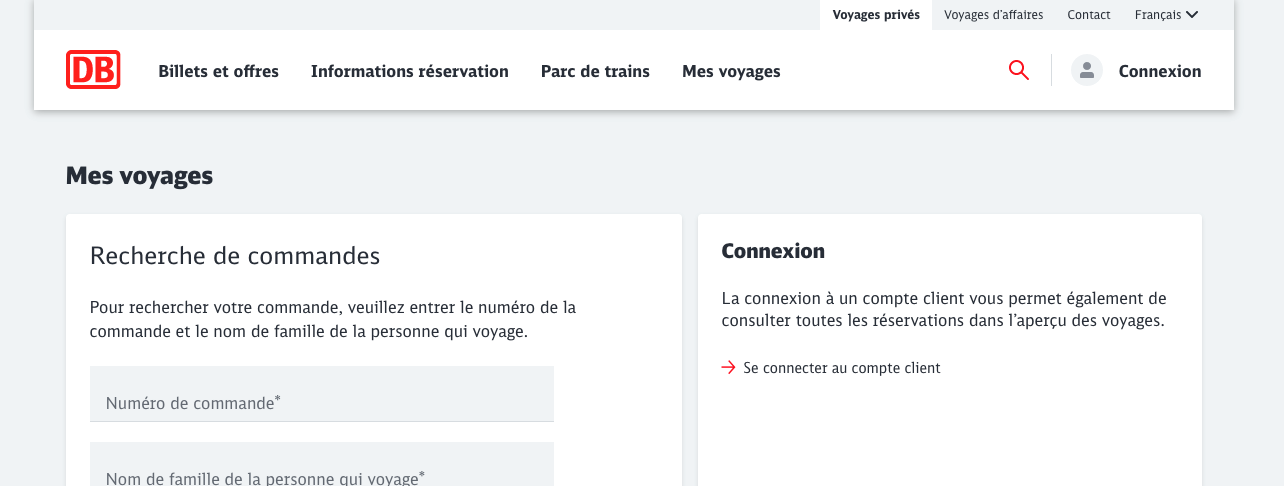This screenshot has width=1284, height=486.
Task: Switch to the Voyages privés tab
Action: [x=876, y=15]
